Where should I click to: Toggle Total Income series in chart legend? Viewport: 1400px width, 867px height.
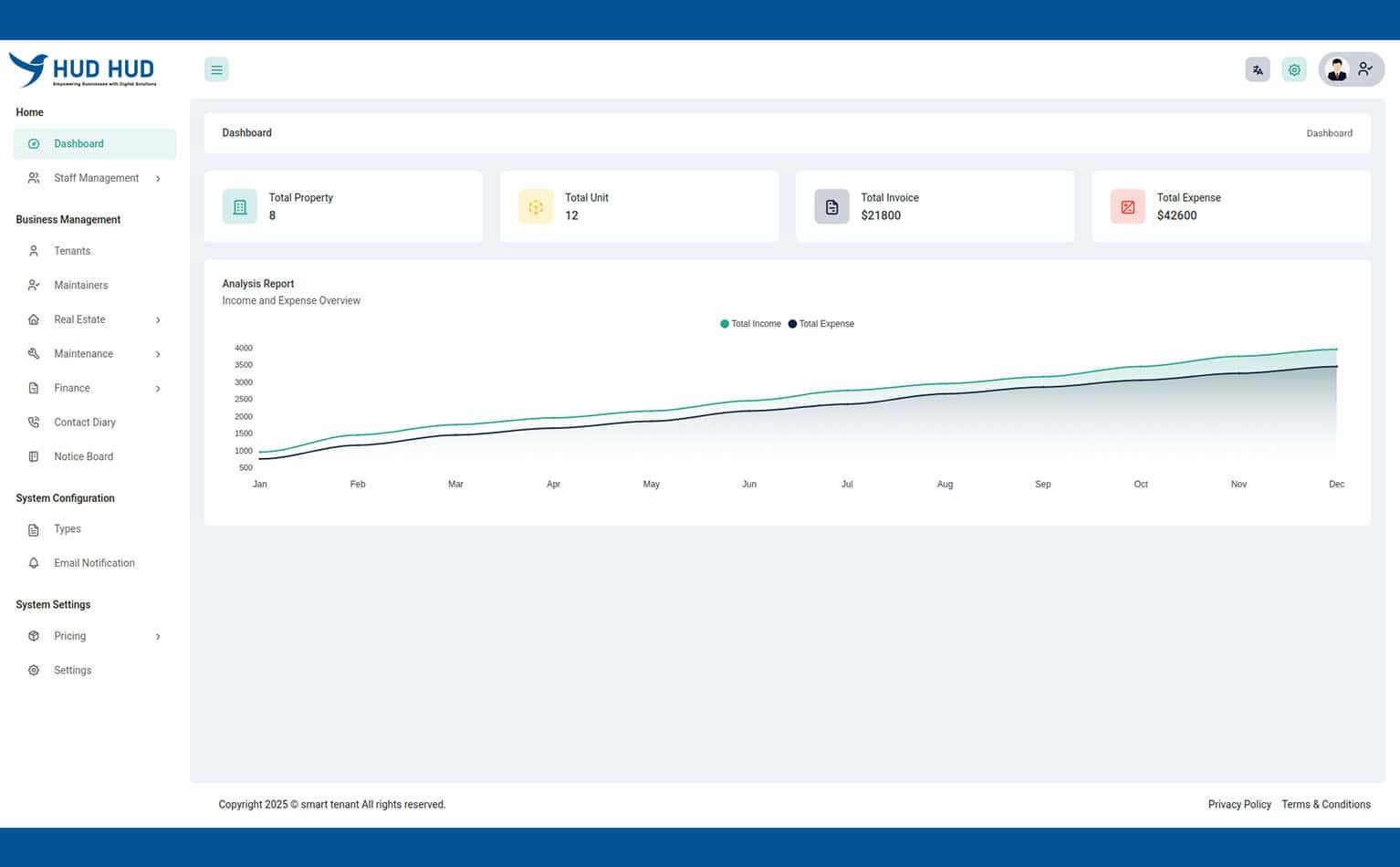[750, 324]
